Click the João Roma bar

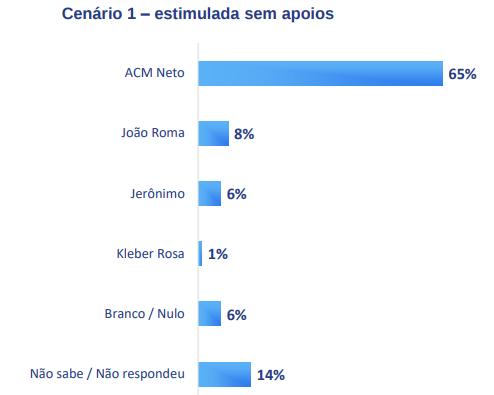[214, 133]
